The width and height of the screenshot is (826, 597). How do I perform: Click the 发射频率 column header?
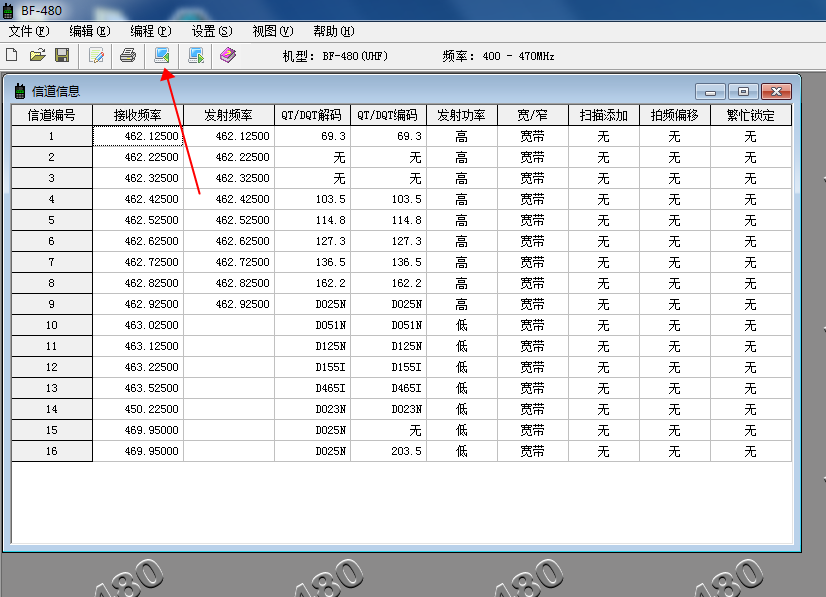pyautogui.click(x=229, y=115)
